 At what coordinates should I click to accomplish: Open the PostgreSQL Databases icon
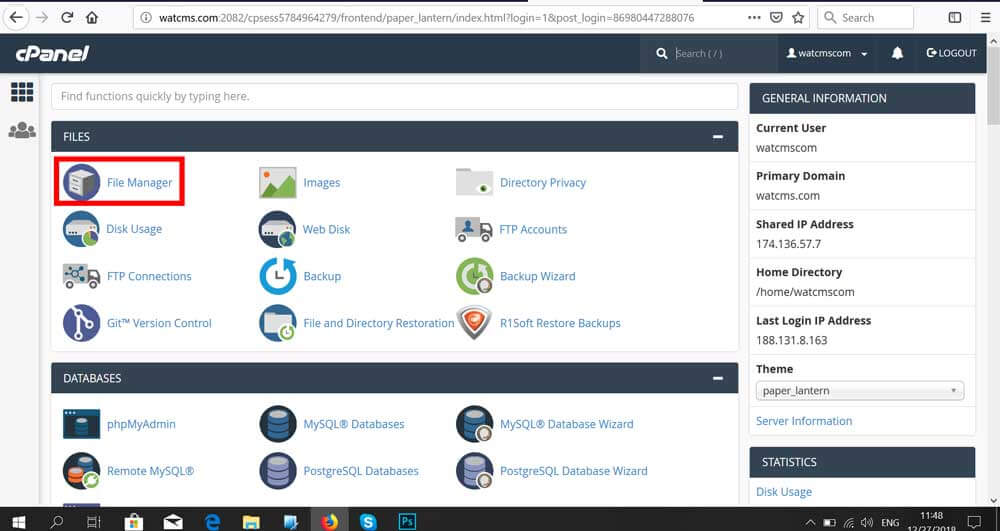coord(277,471)
